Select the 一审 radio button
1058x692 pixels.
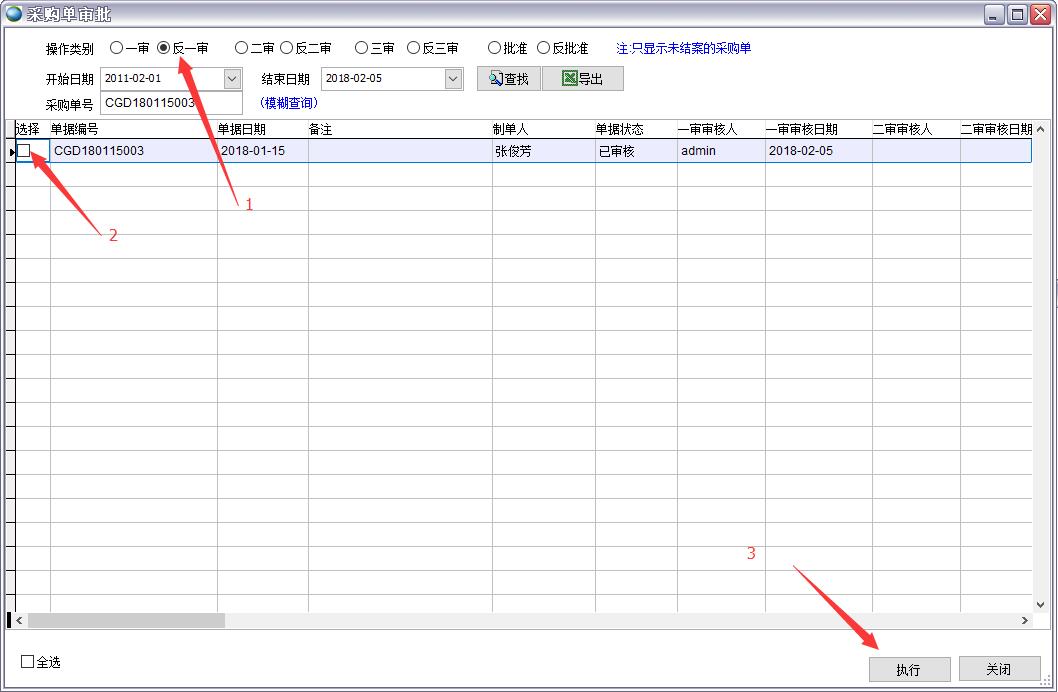tap(114, 47)
